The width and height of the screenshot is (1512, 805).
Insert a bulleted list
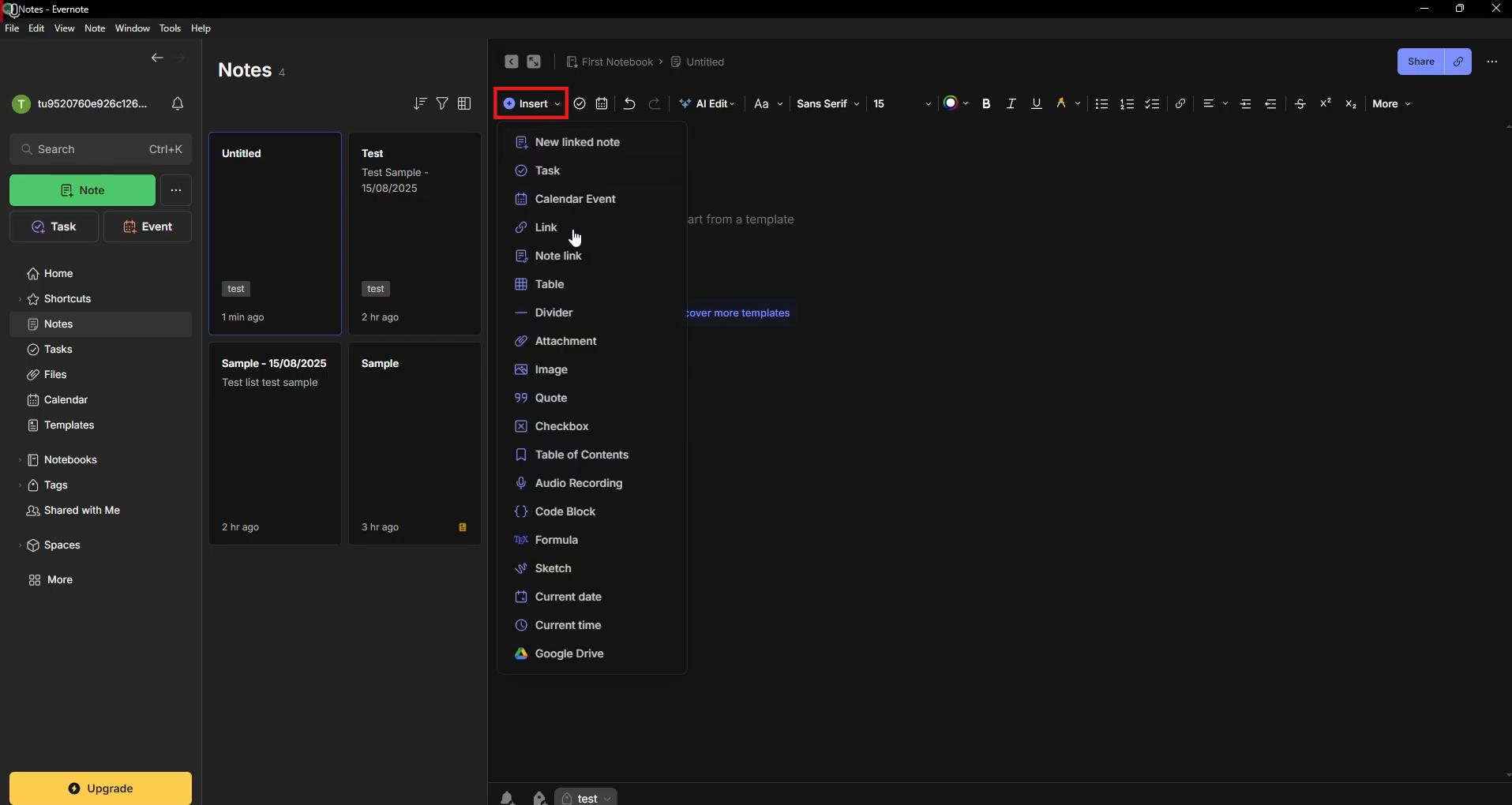coord(1103,103)
